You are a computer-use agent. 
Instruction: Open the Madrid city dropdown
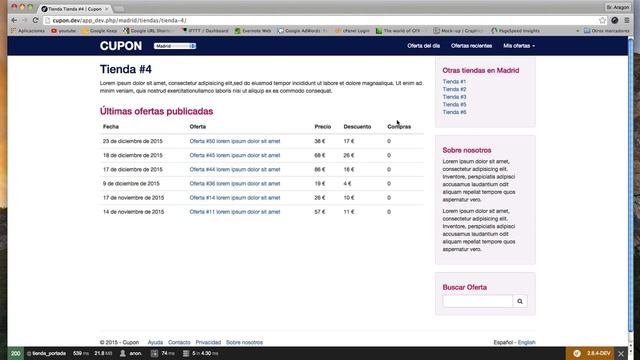point(175,46)
